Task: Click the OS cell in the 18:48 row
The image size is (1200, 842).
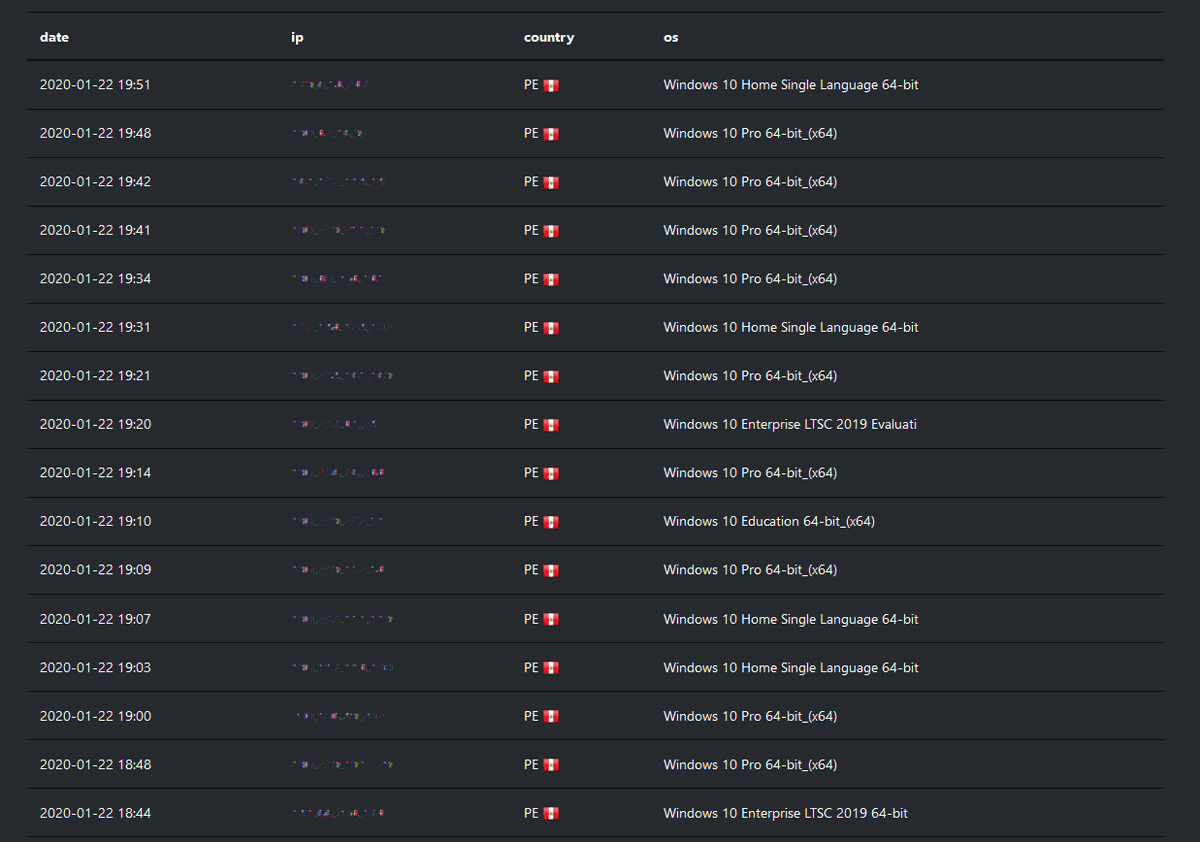Action: pyautogui.click(x=750, y=764)
